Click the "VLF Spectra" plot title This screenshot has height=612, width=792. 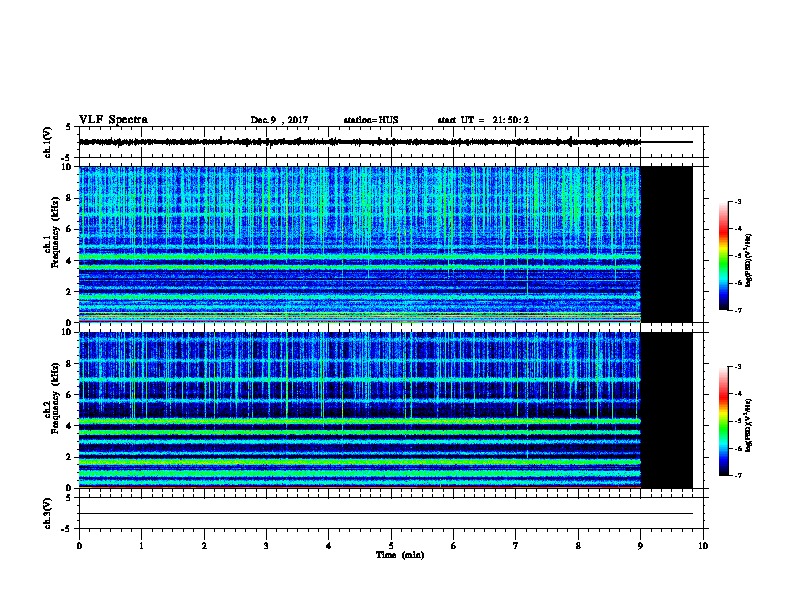113,120
